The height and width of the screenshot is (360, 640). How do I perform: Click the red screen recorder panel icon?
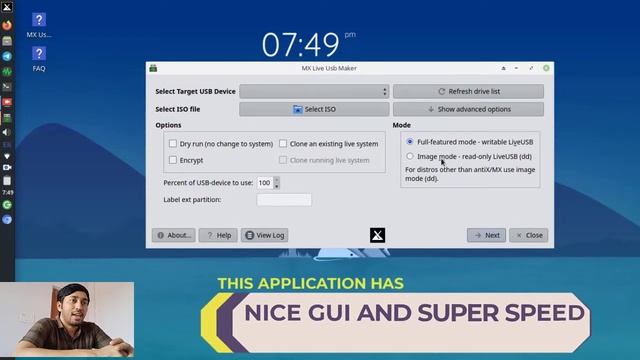pyautogui.click(x=7, y=102)
